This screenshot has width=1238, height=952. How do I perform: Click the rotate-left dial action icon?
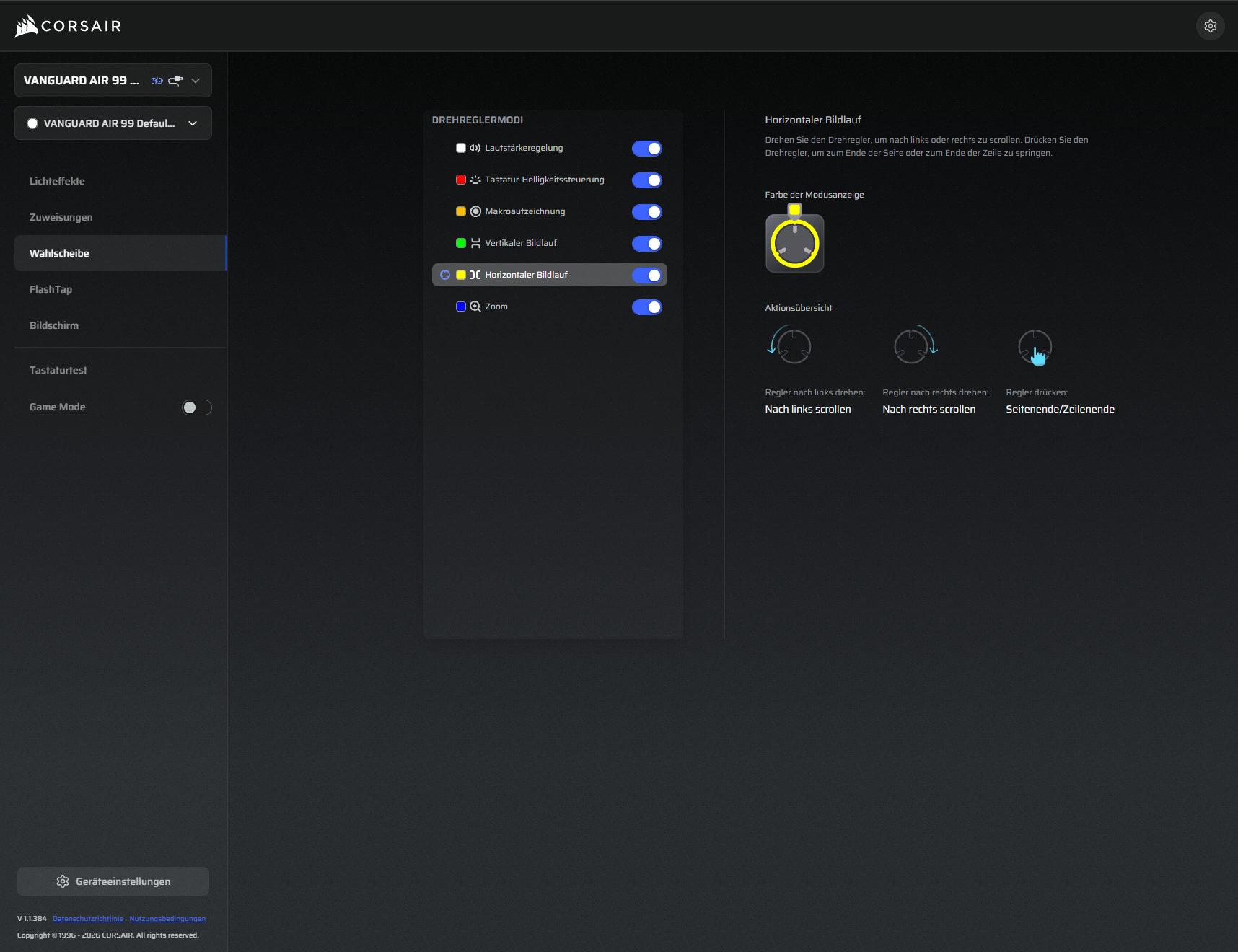[x=791, y=345]
